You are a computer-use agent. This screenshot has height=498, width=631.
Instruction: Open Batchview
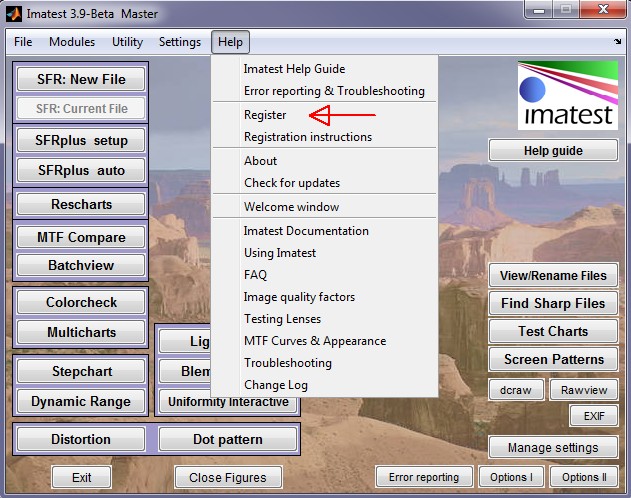pyautogui.click(x=81, y=265)
